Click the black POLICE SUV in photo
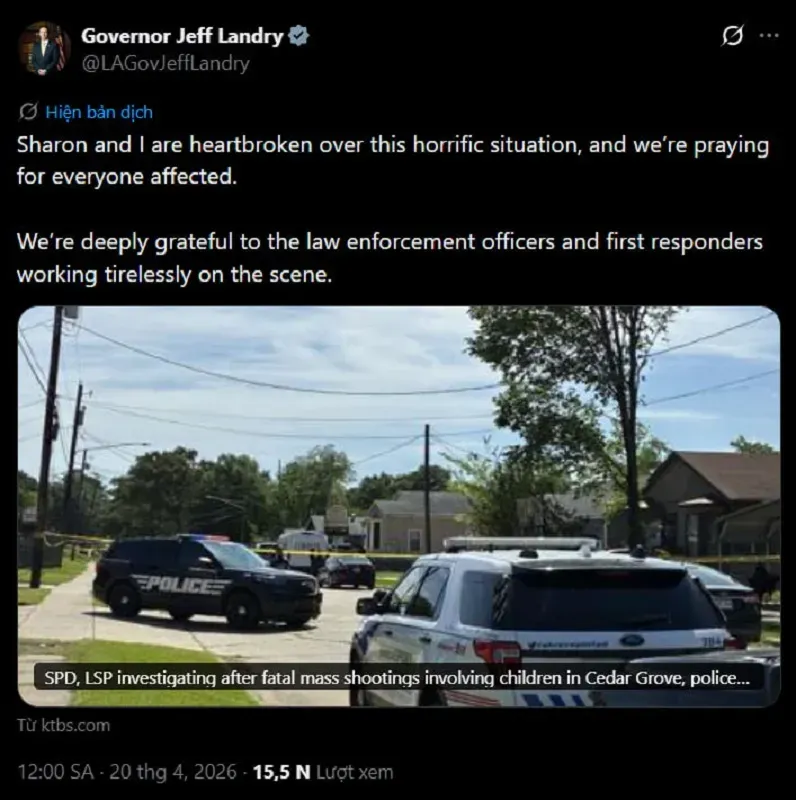 tap(207, 581)
